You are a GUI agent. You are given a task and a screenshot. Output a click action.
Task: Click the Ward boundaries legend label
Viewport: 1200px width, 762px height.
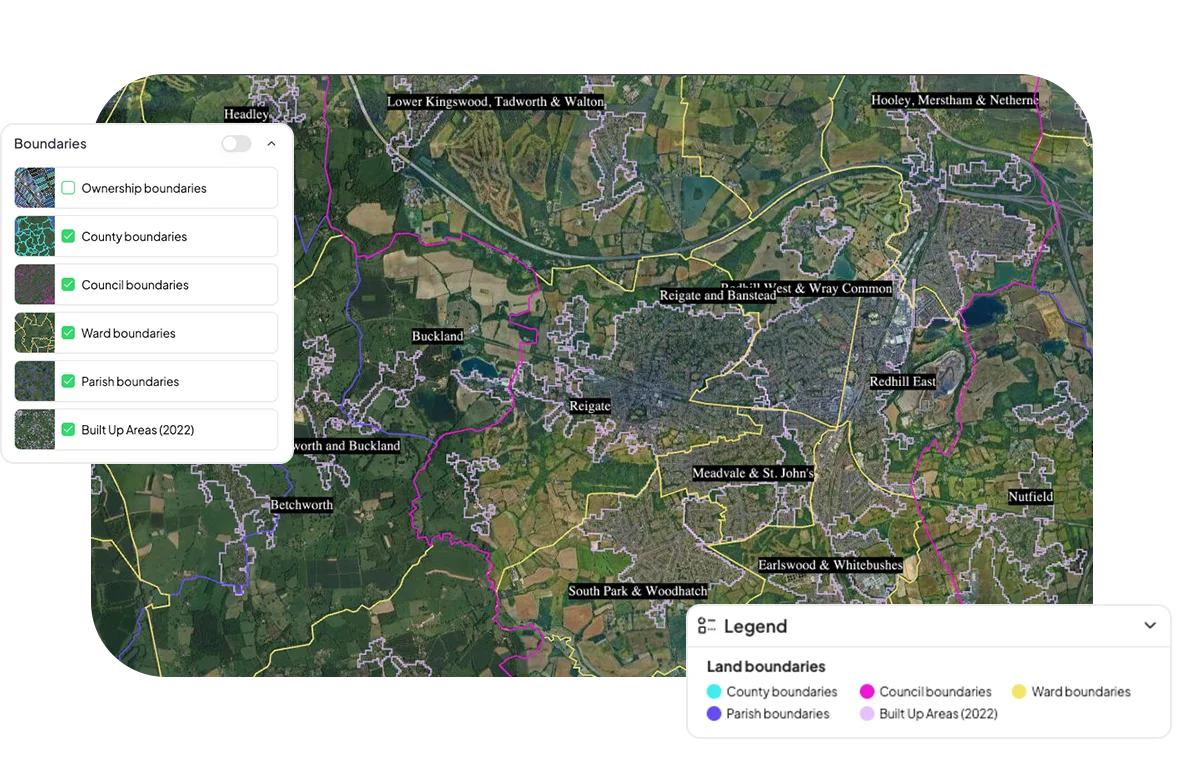click(x=1082, y=691)
